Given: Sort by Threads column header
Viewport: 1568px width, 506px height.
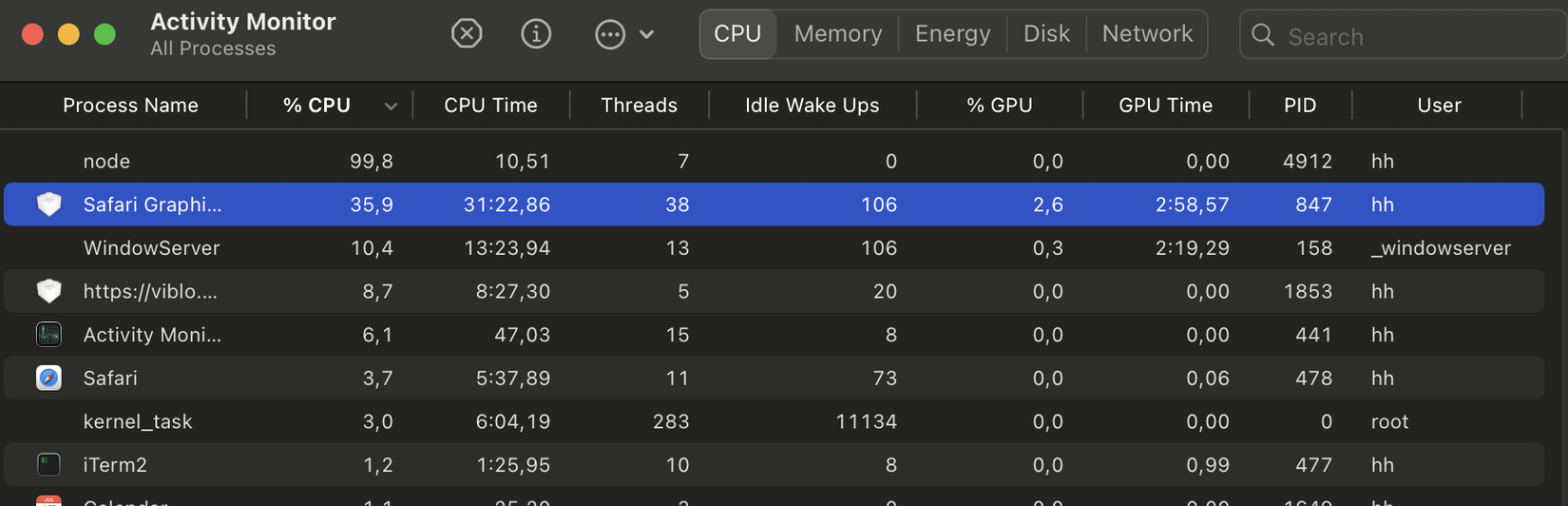Looking at the screenshot, I should click(x=639, y=106).
